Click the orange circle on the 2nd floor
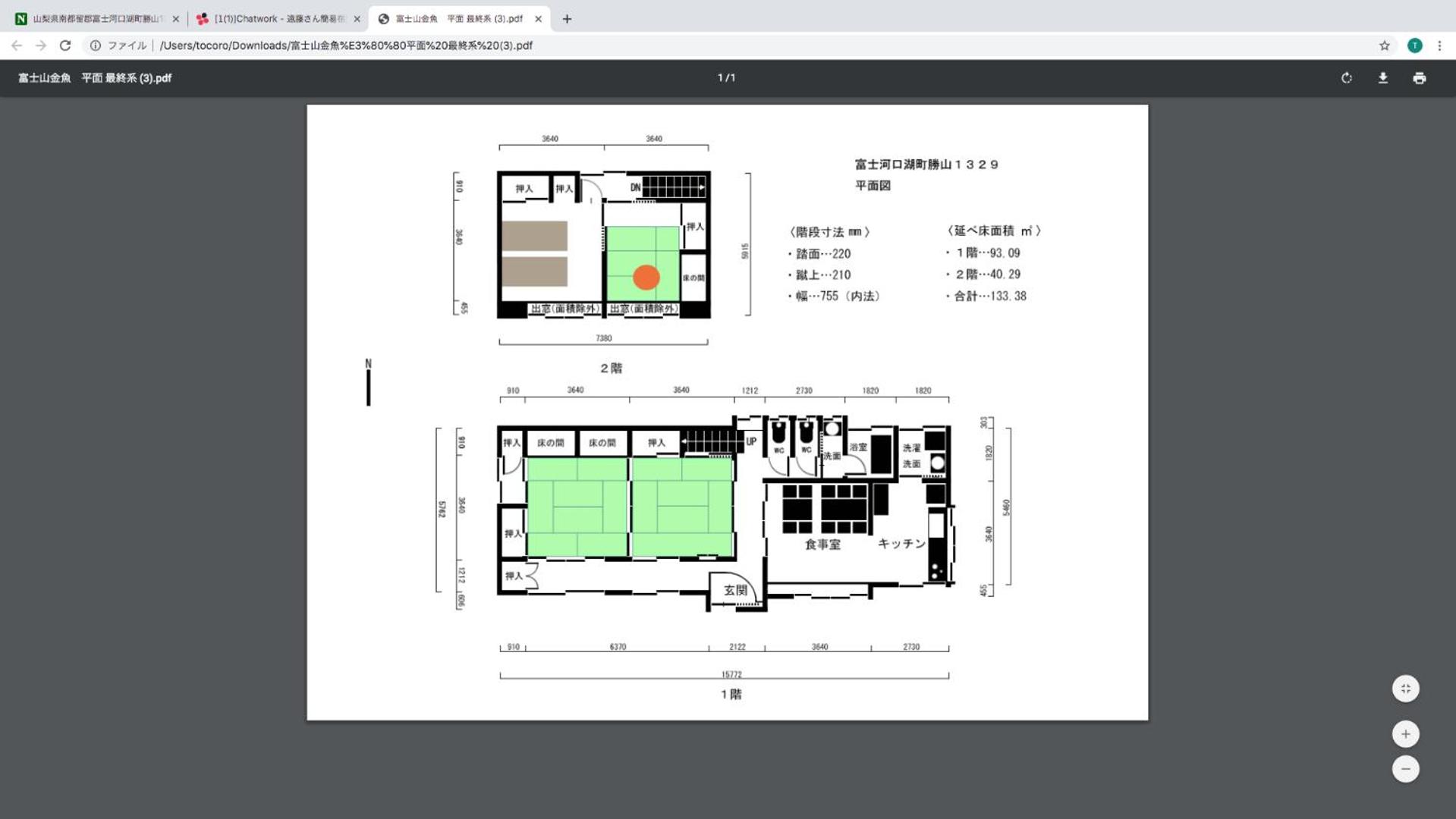Image resolution: width=1456 pixels, height=819 pixels. tap(646, 278)
